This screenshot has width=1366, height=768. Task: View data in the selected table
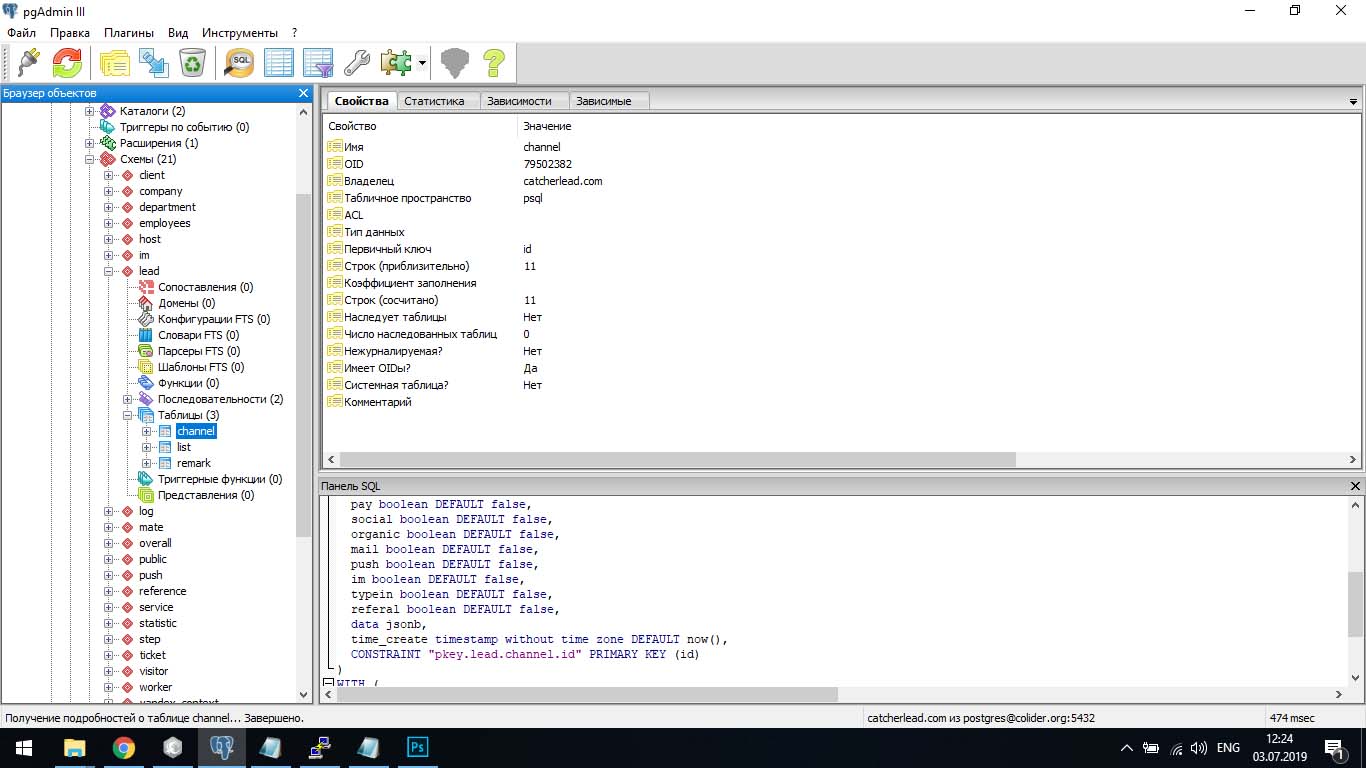[x=279, y=63]
